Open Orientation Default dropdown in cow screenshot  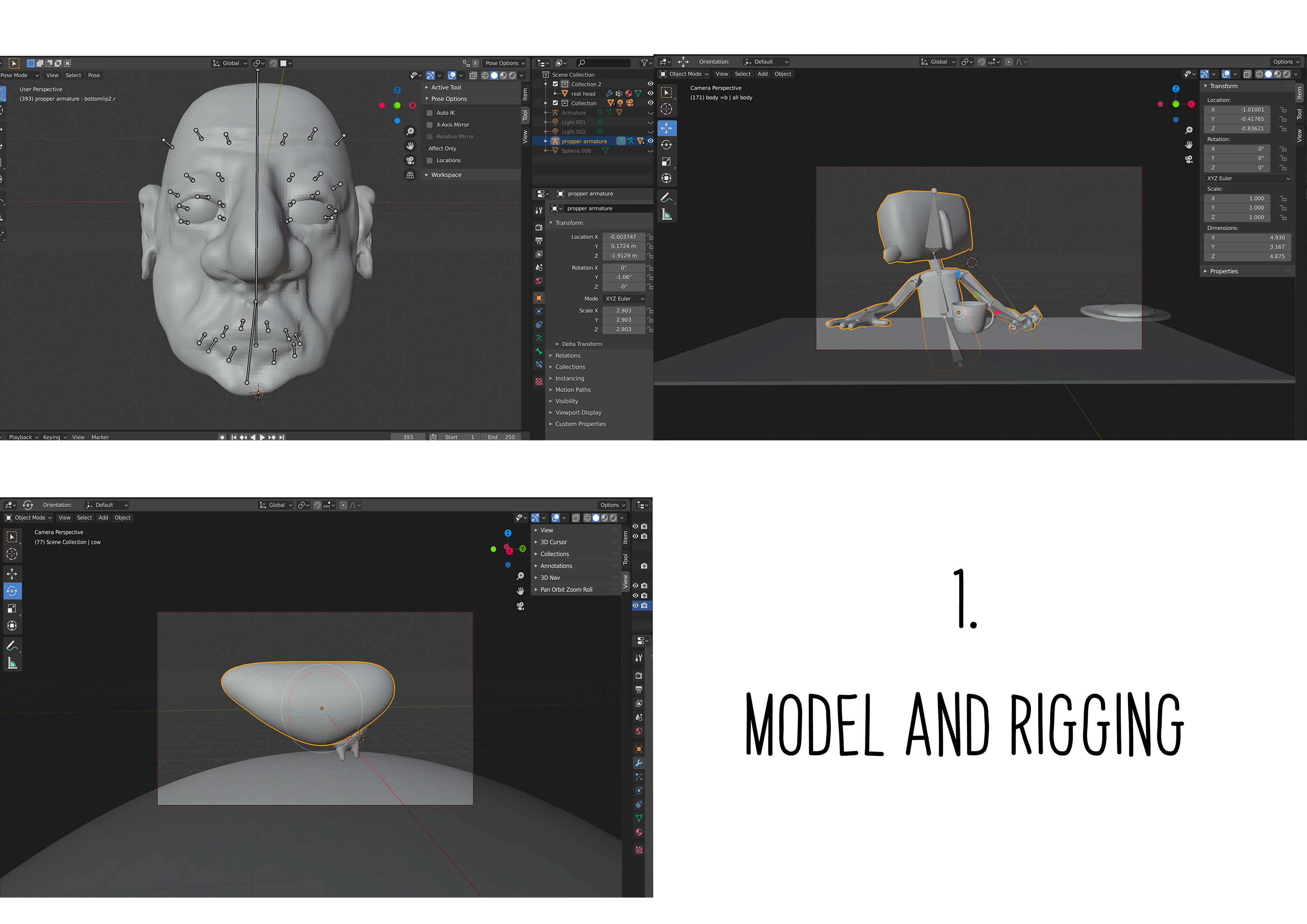pyautogui.click(x=107, y=505)
